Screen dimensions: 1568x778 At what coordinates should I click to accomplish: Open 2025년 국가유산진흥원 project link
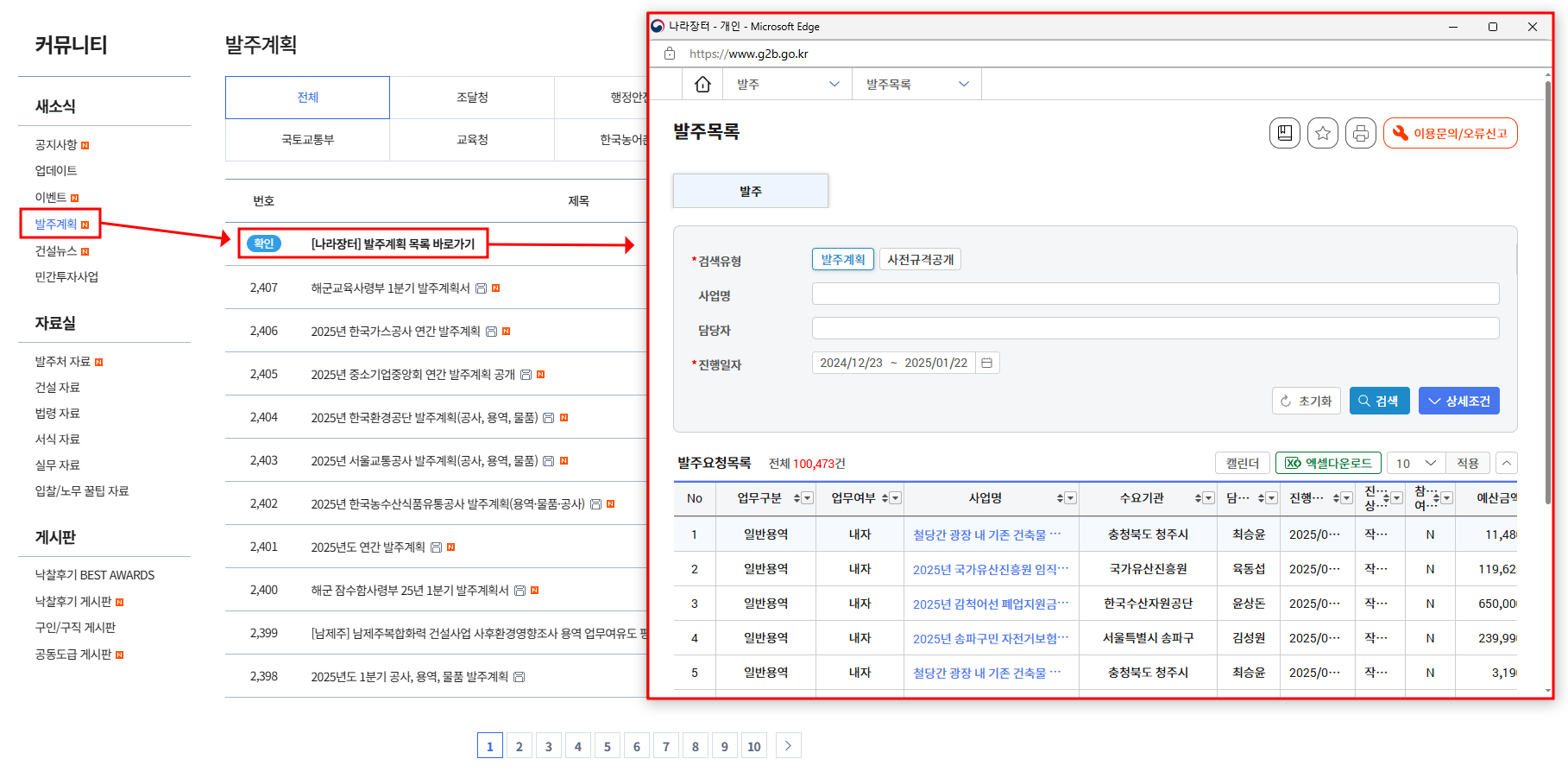[991, 569]
